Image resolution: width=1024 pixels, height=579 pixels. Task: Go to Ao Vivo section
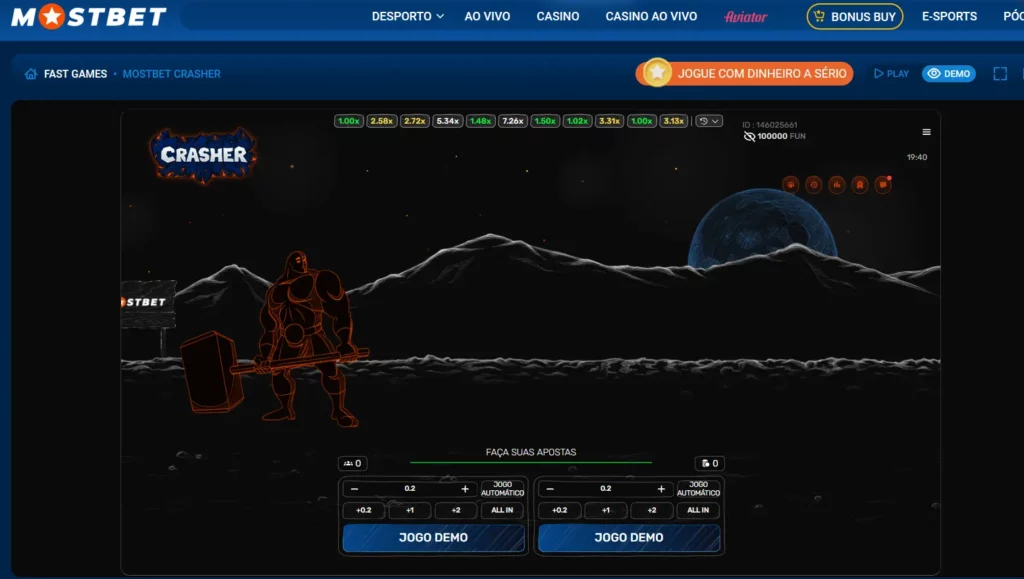pyautogui.click(x=487, y=16)
